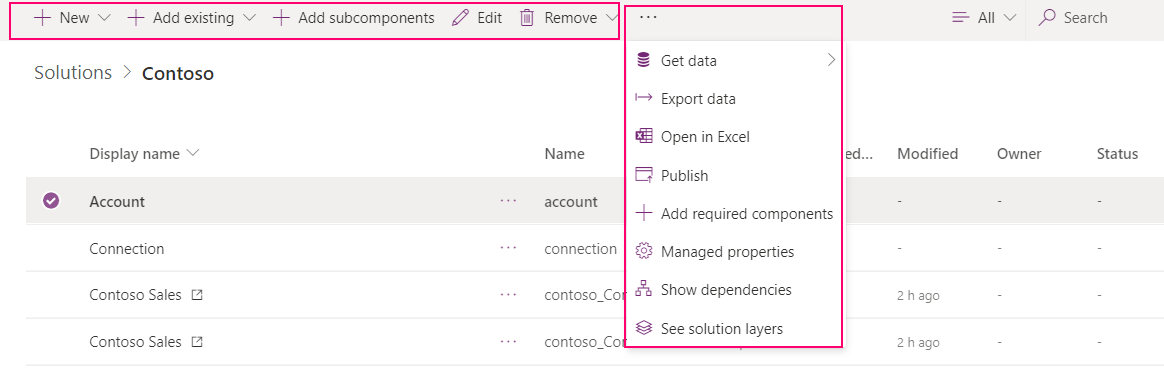
Task: Click Add subcomponents button
Action: [x=354, y=18]
